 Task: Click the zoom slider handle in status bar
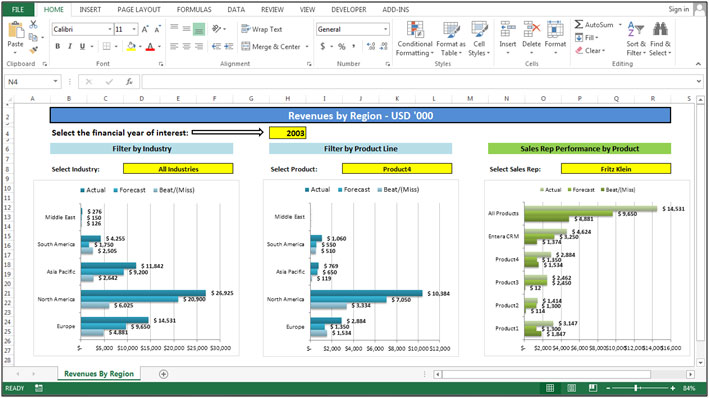636,388
